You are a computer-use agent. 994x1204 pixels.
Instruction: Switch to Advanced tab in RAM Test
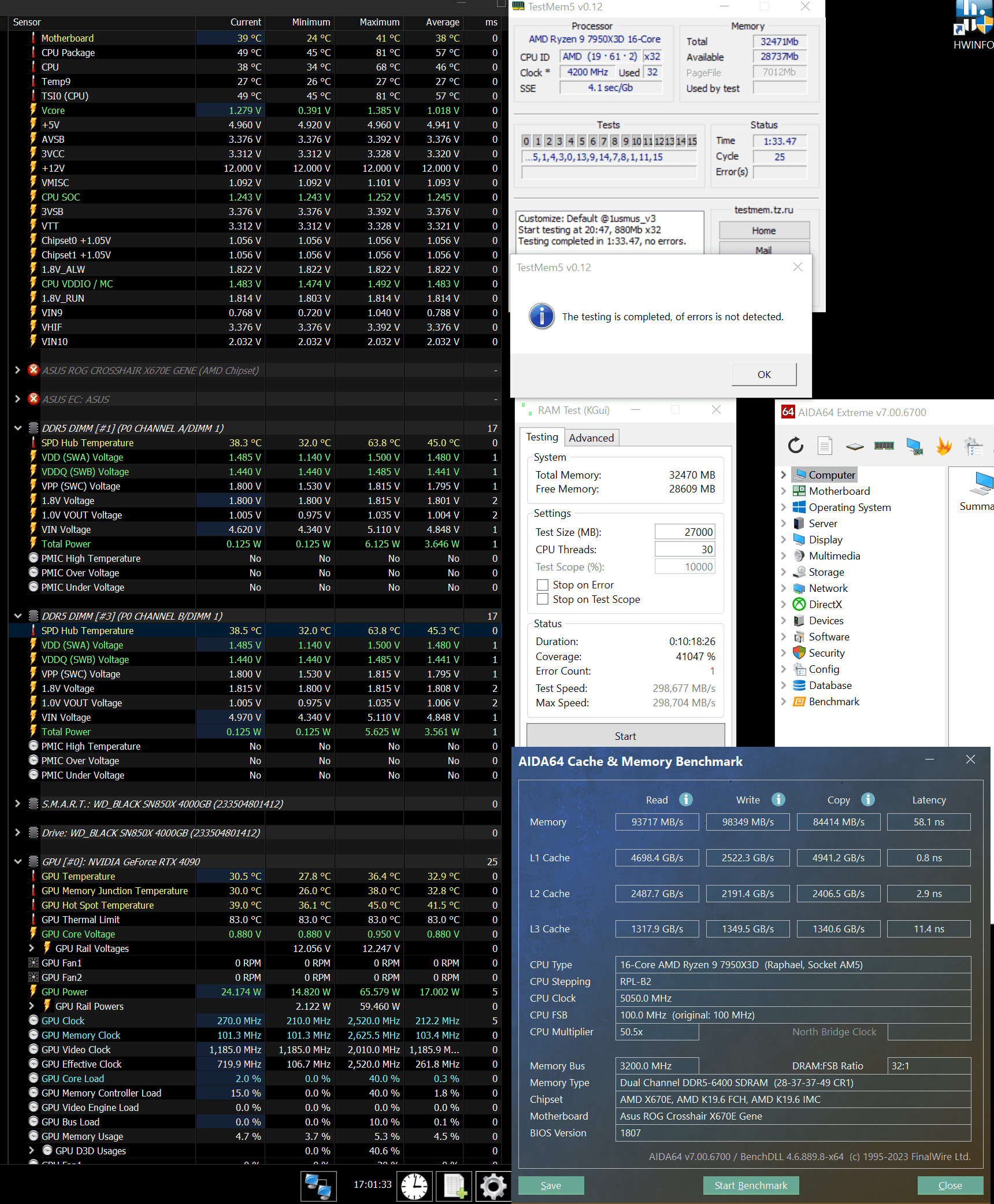coord(591,438)
